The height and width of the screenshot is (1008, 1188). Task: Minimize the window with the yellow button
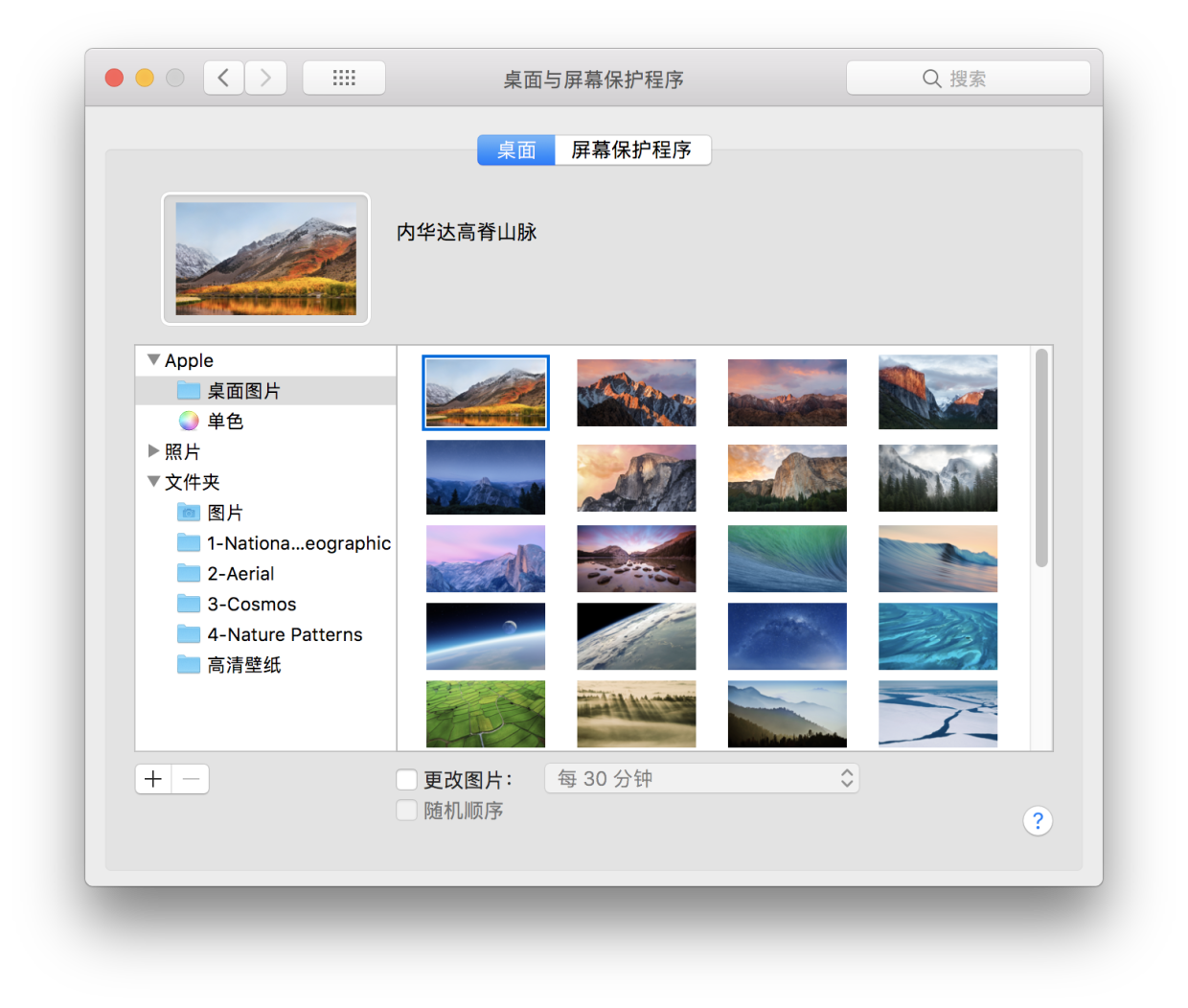tap(145, 78)
